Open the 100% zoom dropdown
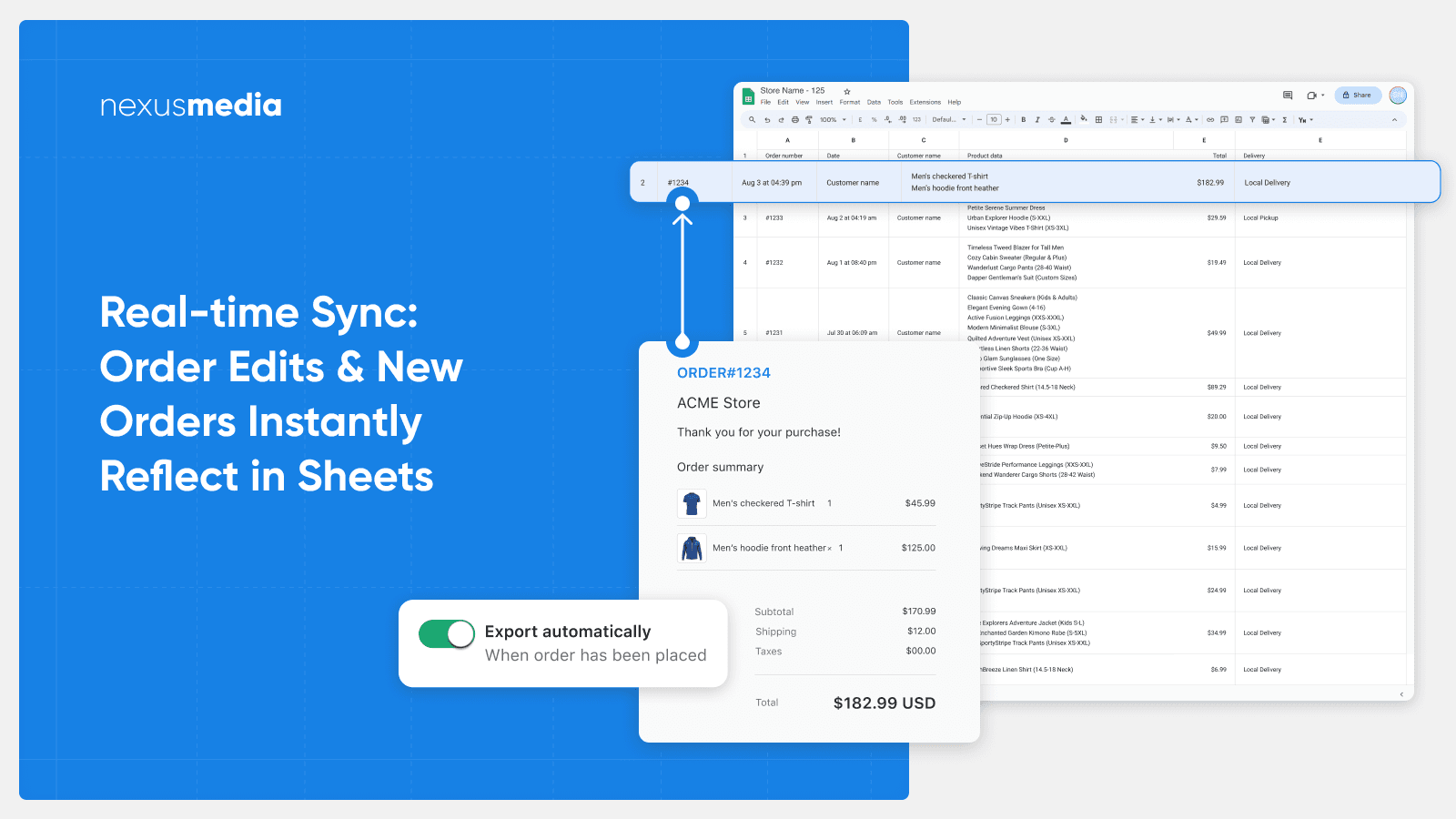 [833, 120]
